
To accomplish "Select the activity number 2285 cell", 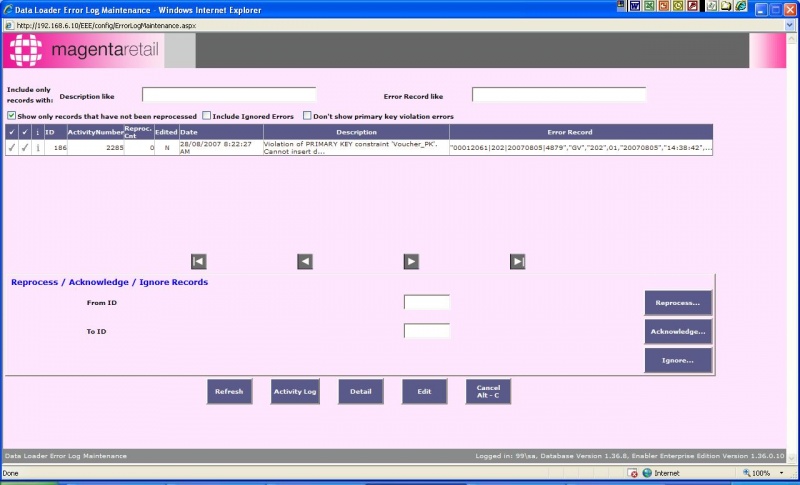I will click(95, 147).
